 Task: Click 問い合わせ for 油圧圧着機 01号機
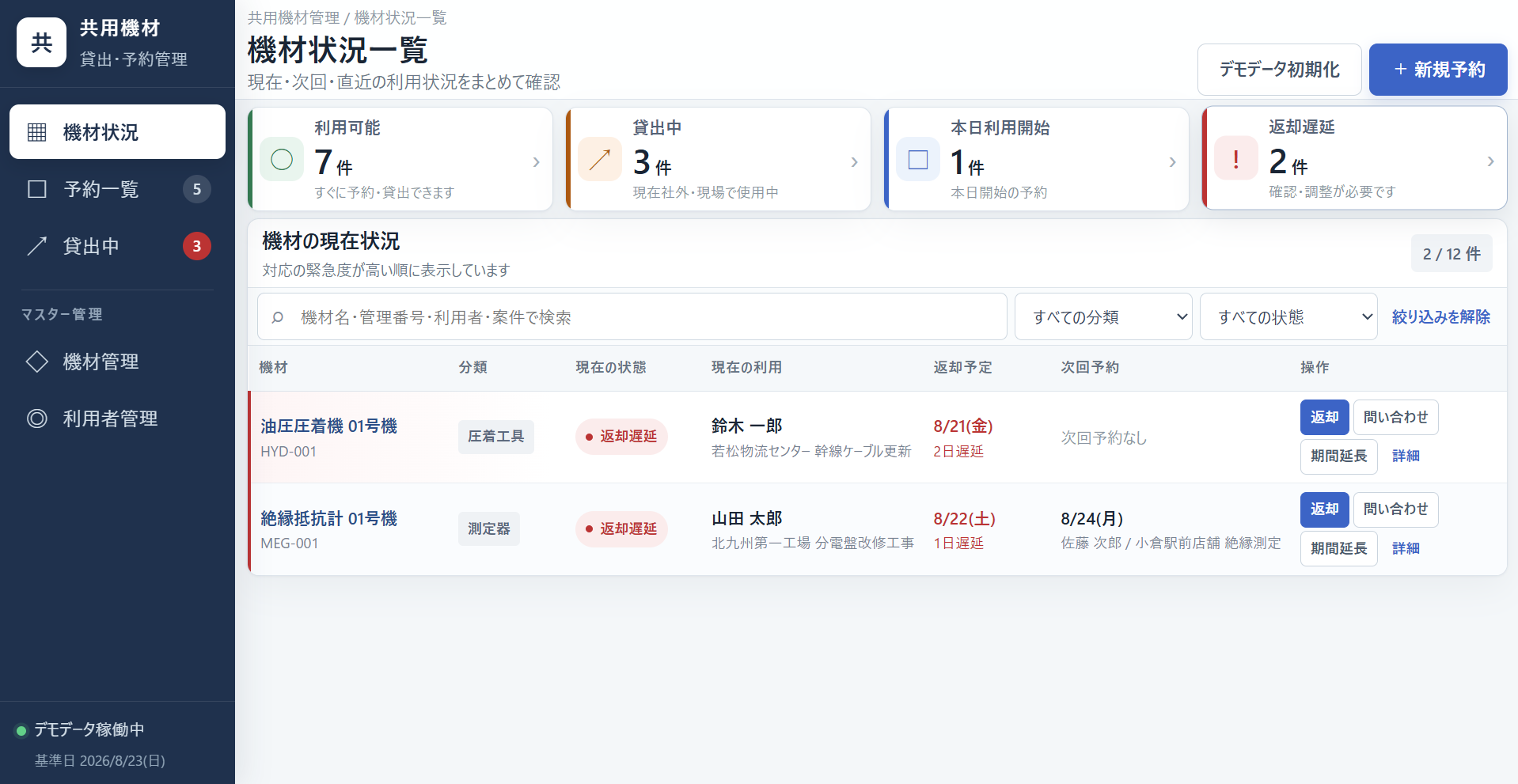click(1395, 417)
